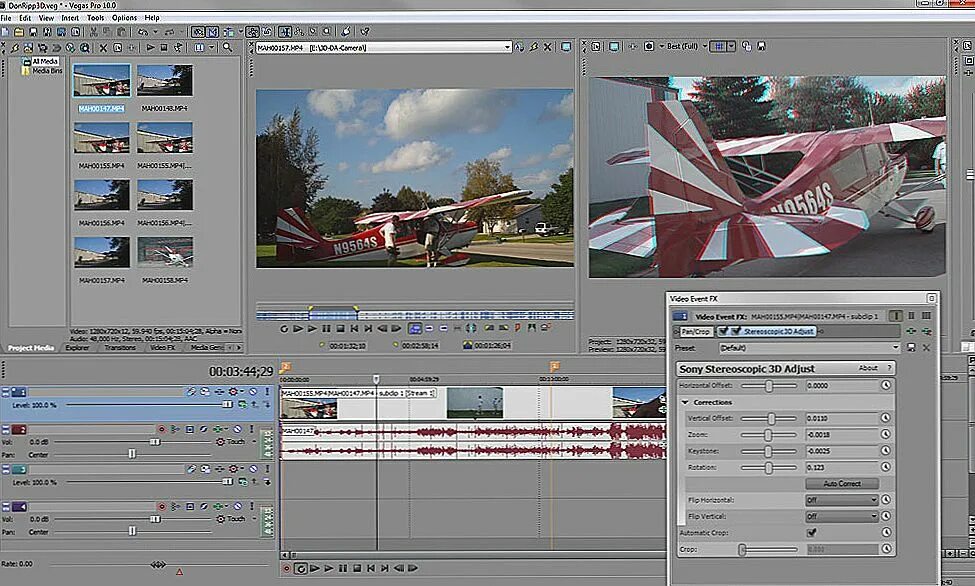The width and height of the screenshot is (975, 586).
Task: Mute video track 3
Action: click(x=252, y=468)
